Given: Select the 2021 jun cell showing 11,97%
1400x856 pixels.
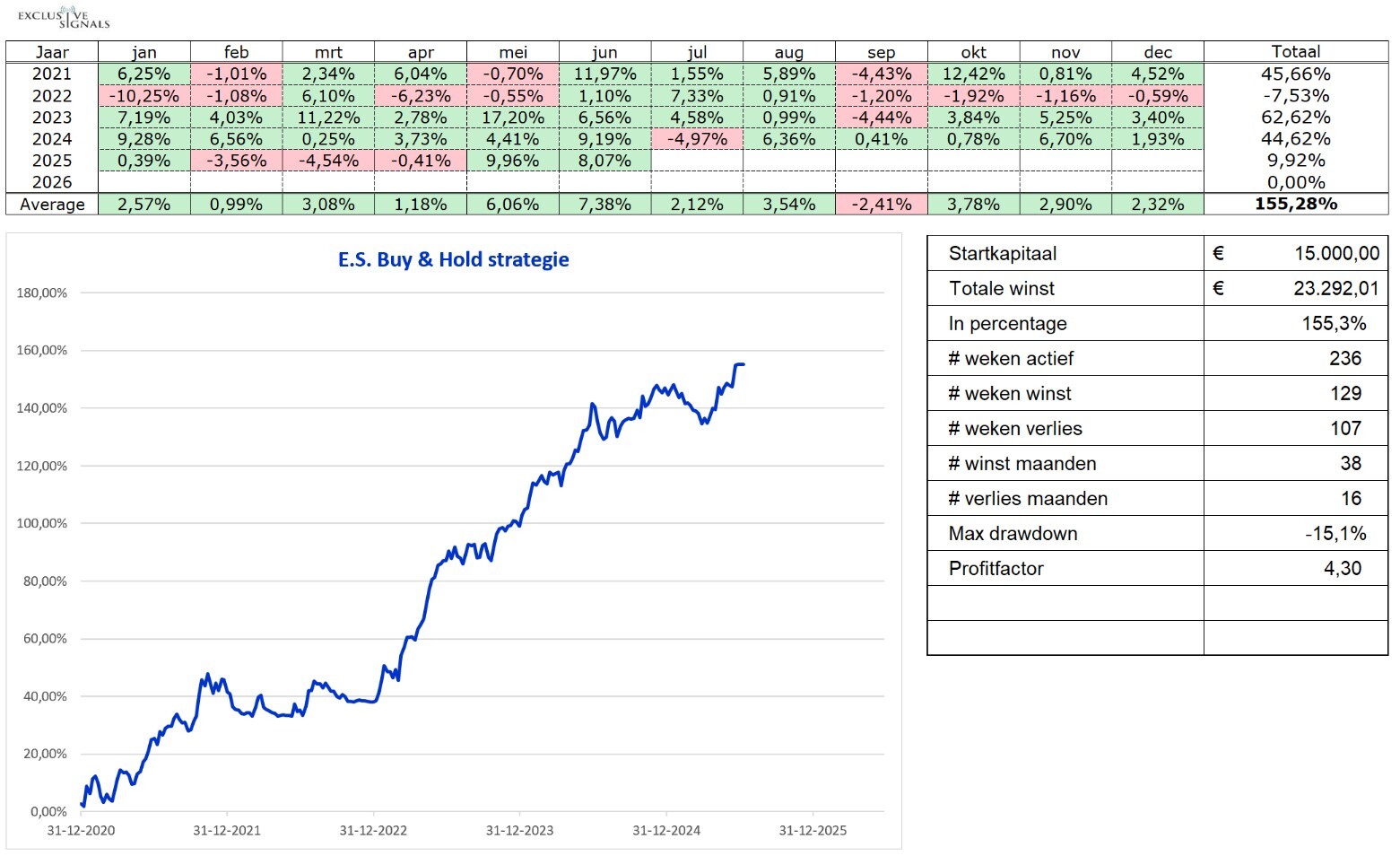Looking at the screenshot, I should coord(604,74).
